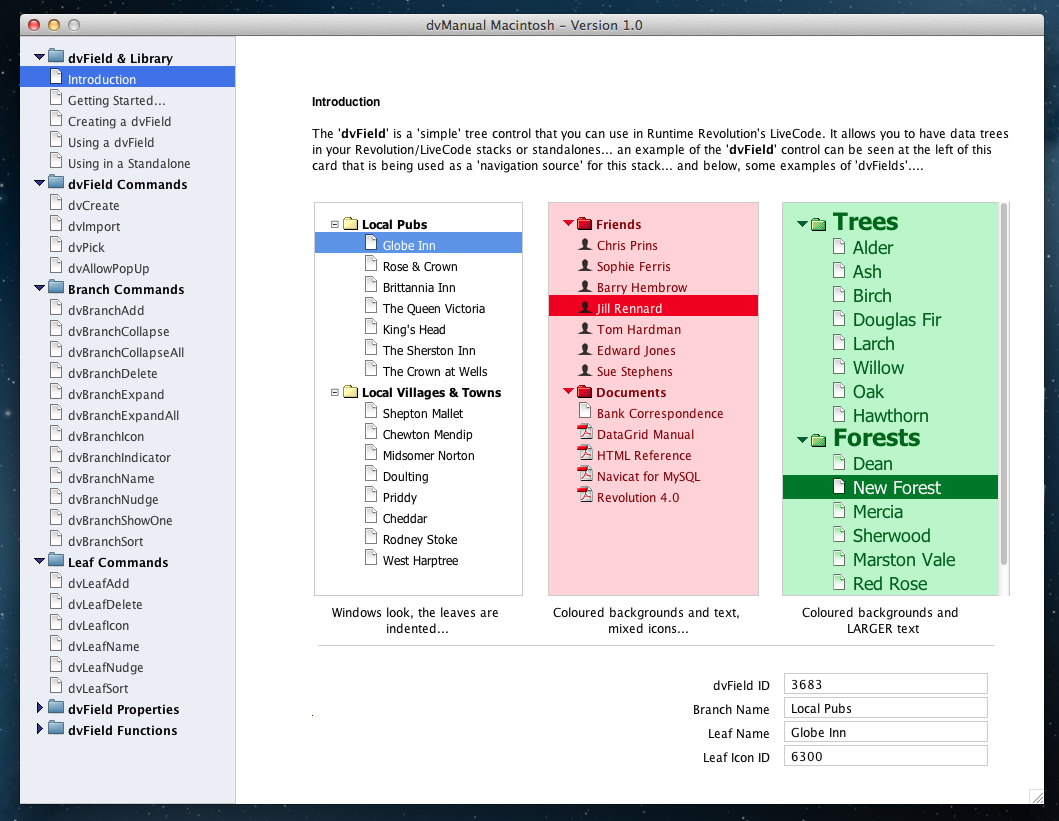Collapse the red Documents branch triangle
The image size is (1059, 821).
(x=568, y=392)
